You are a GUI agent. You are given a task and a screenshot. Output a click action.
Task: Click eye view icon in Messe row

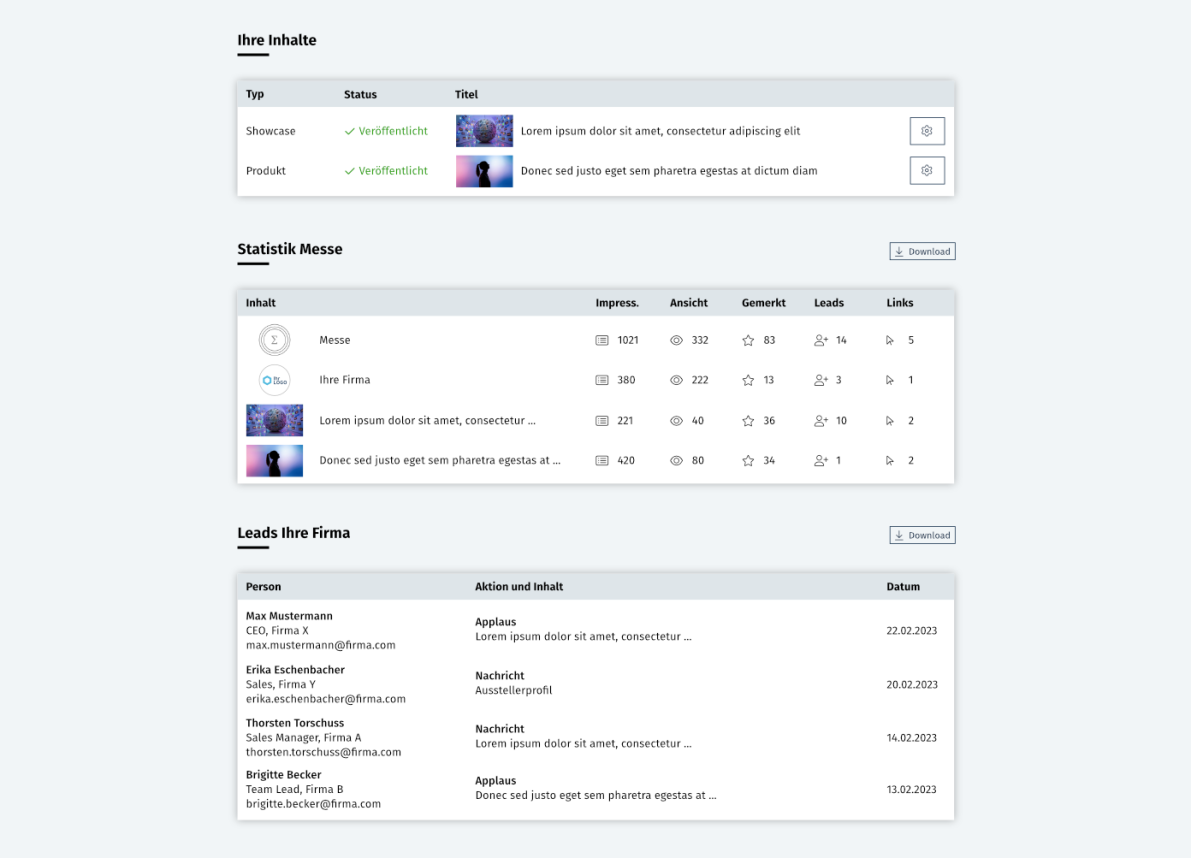click(x=676, y=340)
